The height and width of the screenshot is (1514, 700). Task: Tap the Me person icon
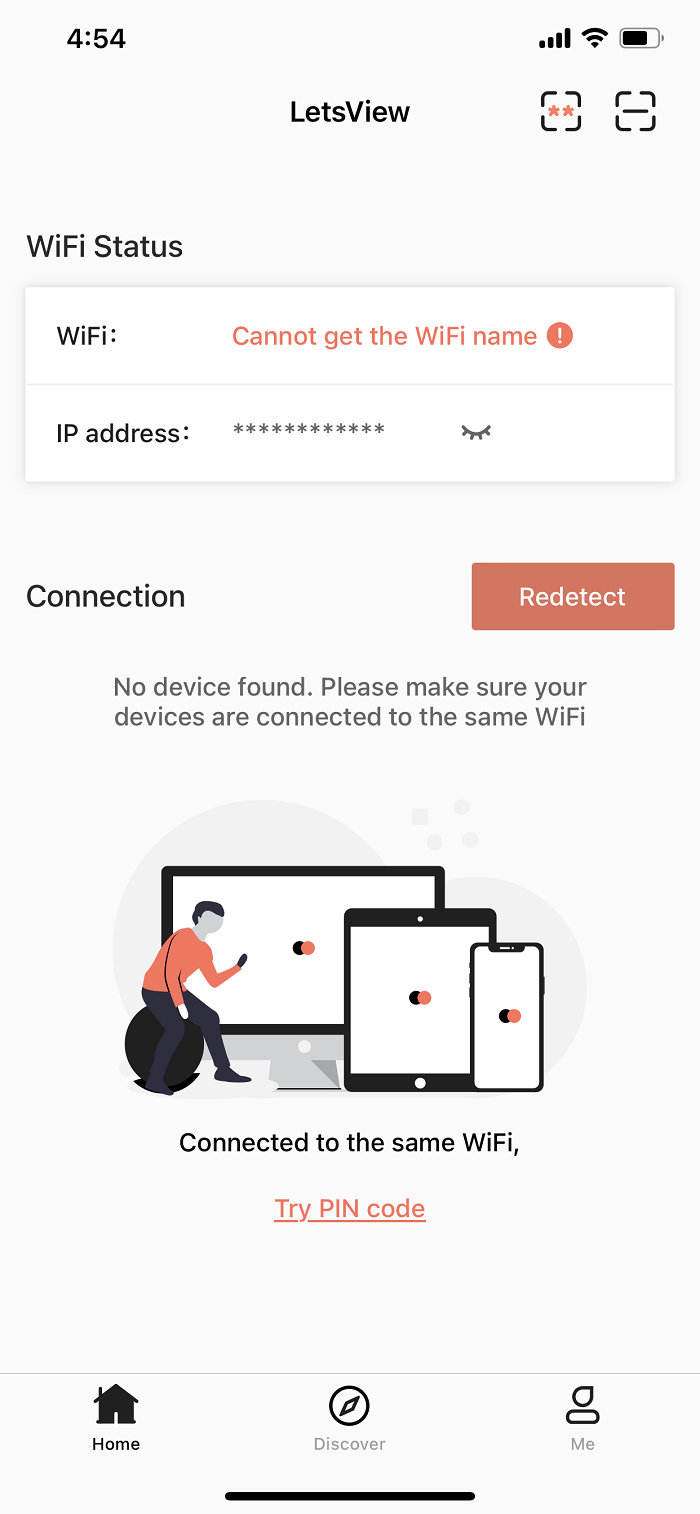pos(582,1405)
